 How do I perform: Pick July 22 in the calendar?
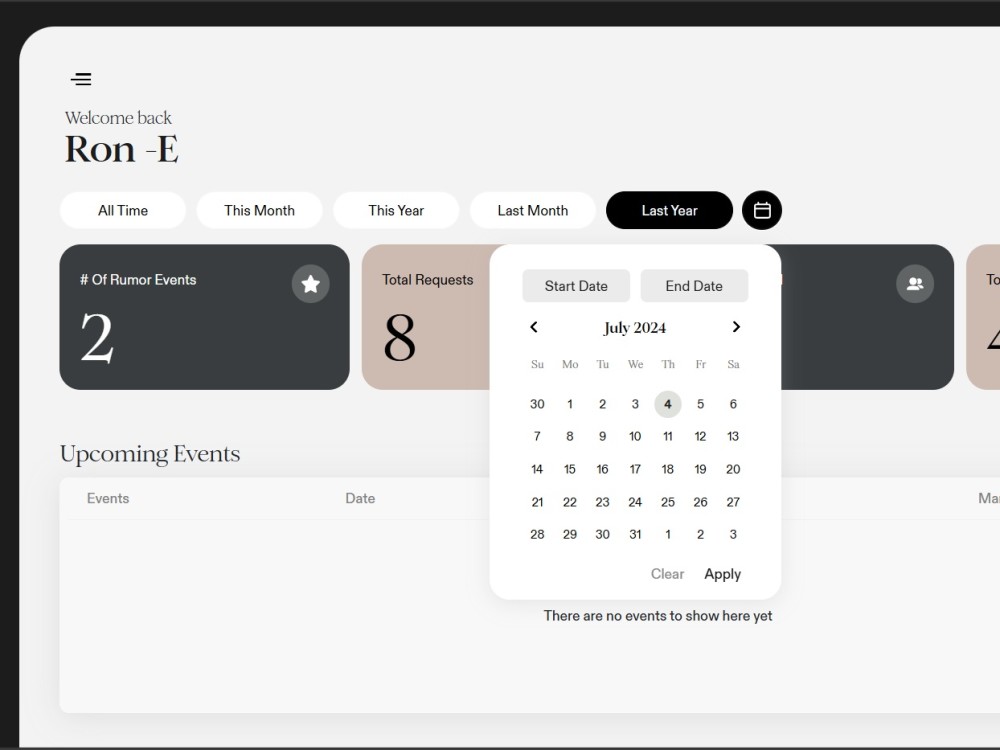570,503
